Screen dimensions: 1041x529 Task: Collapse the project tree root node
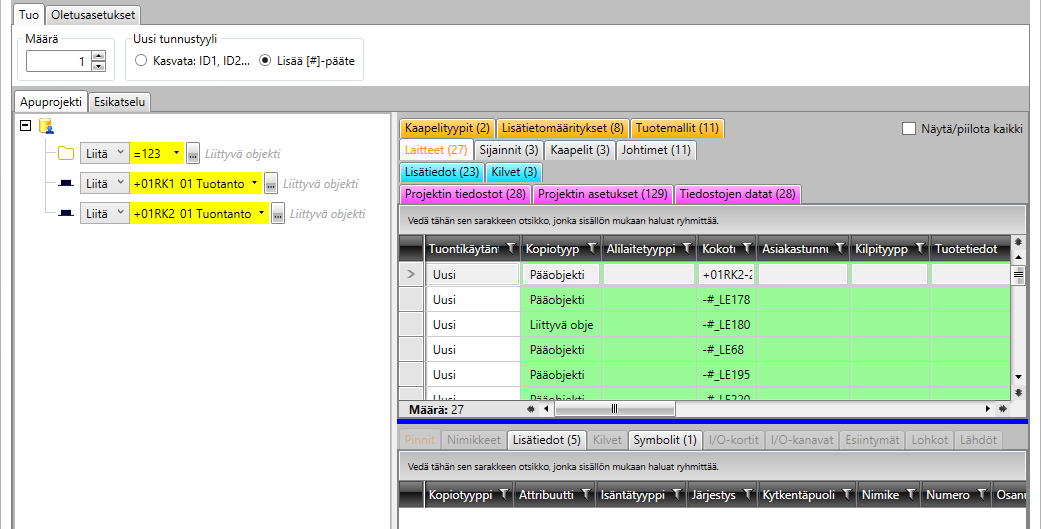coord(25,126)
